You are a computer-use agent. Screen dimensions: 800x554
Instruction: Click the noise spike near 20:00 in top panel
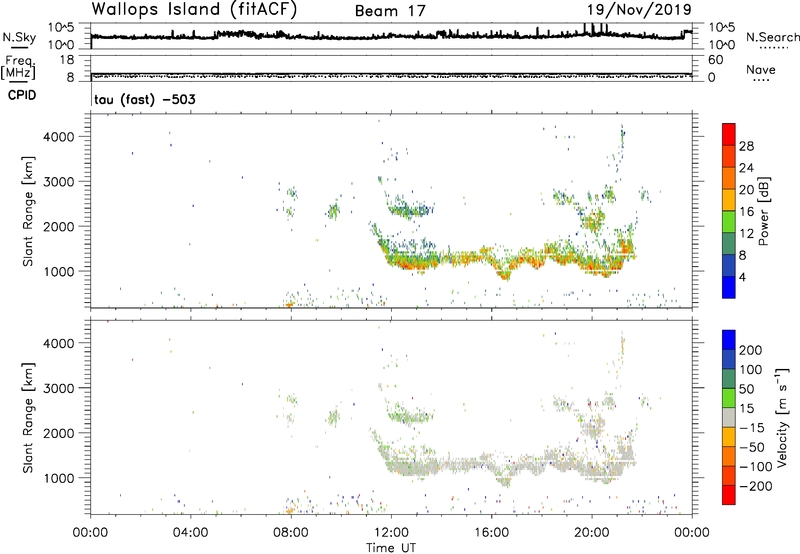pos(592,29)
